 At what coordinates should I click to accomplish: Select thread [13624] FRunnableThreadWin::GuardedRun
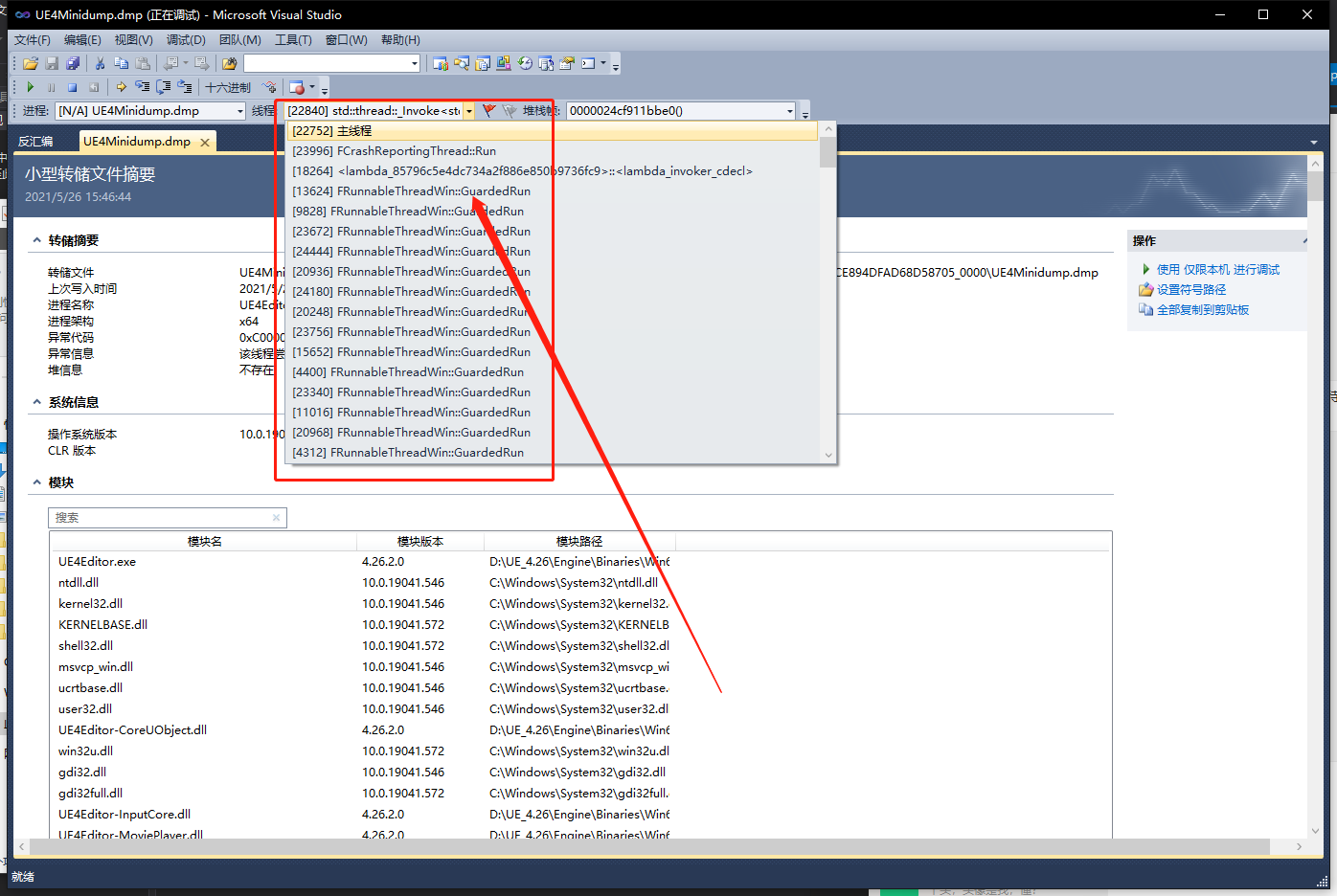(x=554, y=191)
